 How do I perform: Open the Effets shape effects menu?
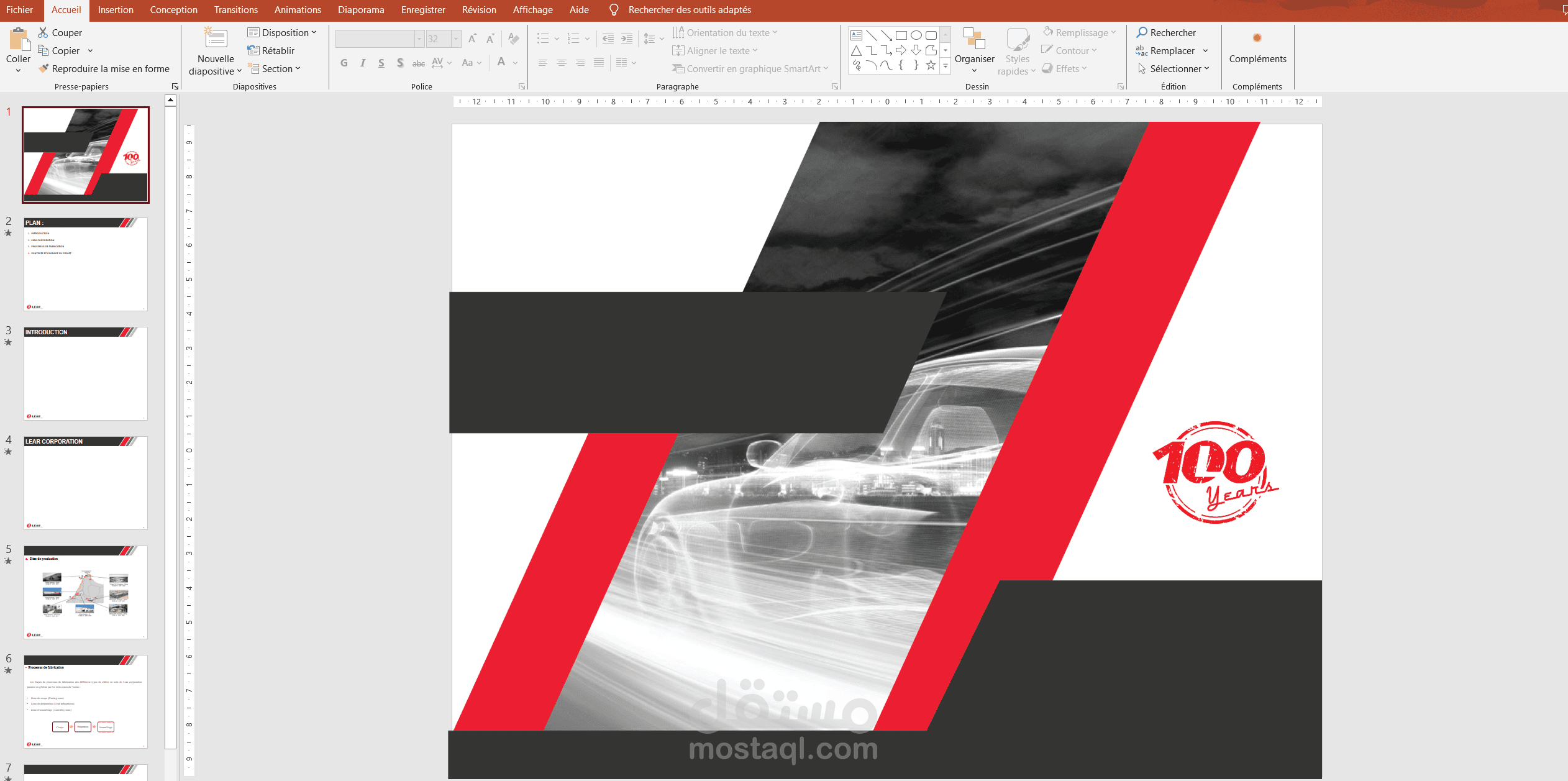1065,68
